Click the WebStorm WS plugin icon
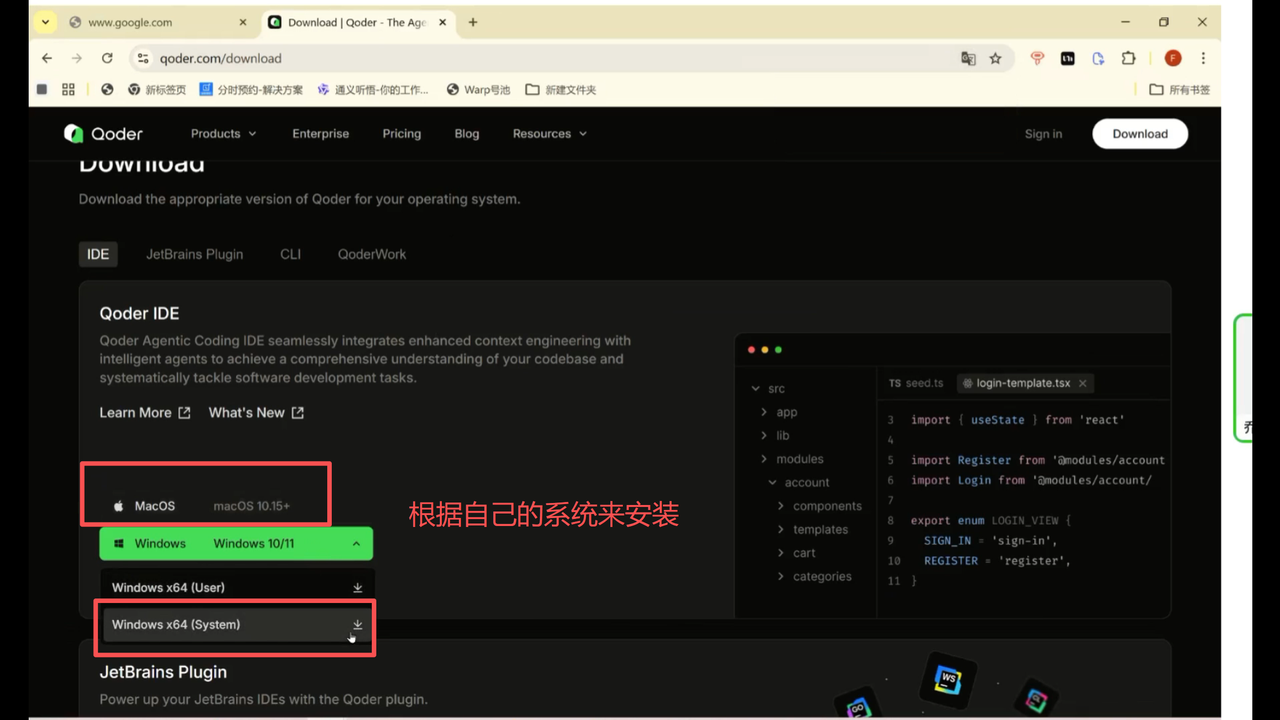Viewport: 1280px width, 720px height. click(x=947, y=681)
